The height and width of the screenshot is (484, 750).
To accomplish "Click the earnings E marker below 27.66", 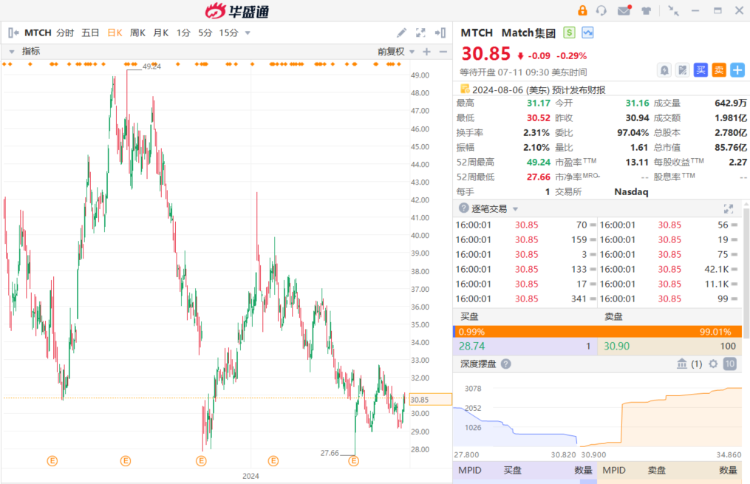I will tap(353, 461).
